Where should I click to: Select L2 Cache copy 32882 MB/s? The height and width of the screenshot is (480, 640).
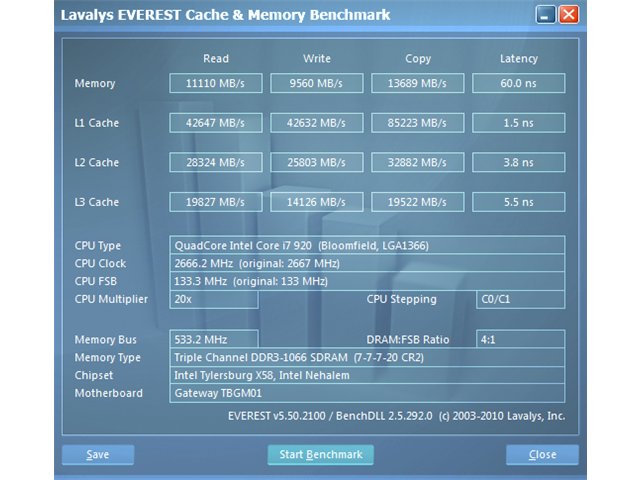click(417, 162)
